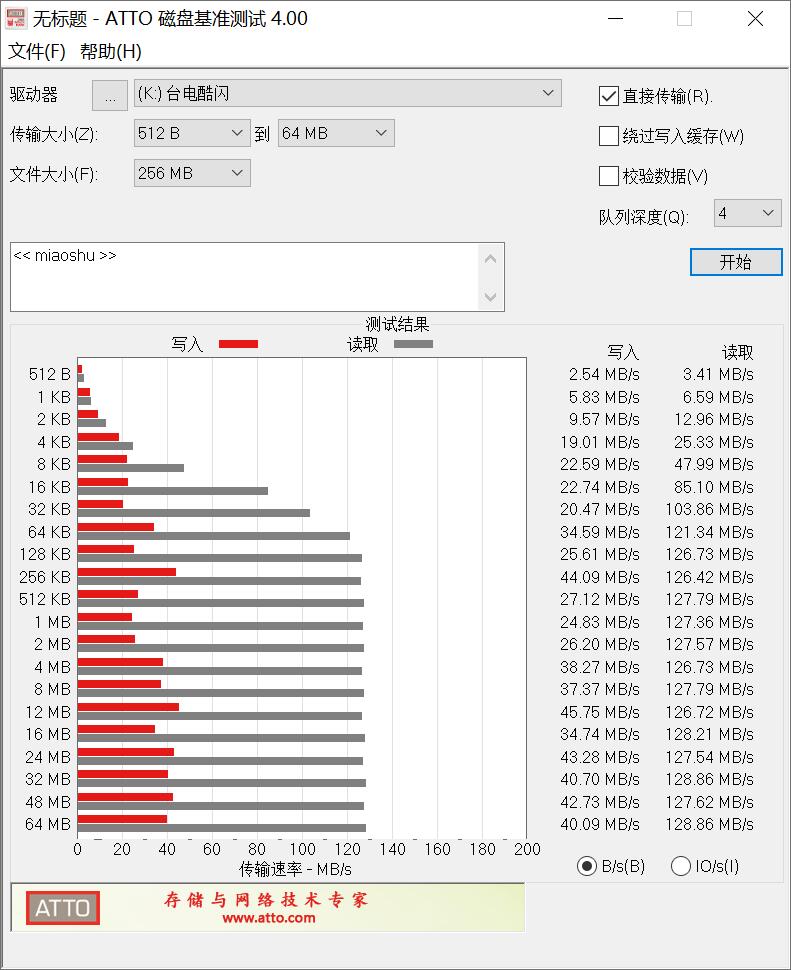This screenshot has height=970, width=791.
Task: Click the 44.09 MB/s write value
Action: pos(600,577)
